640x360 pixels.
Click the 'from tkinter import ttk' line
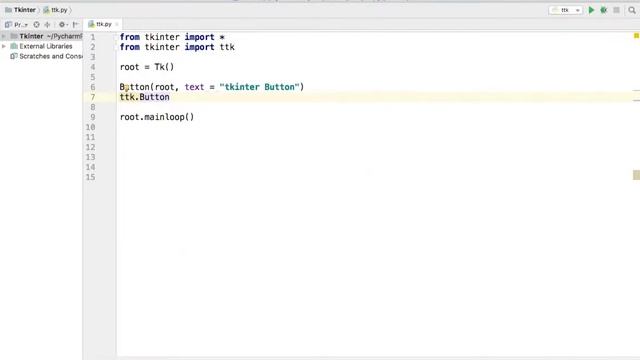(x=177, y=47)
